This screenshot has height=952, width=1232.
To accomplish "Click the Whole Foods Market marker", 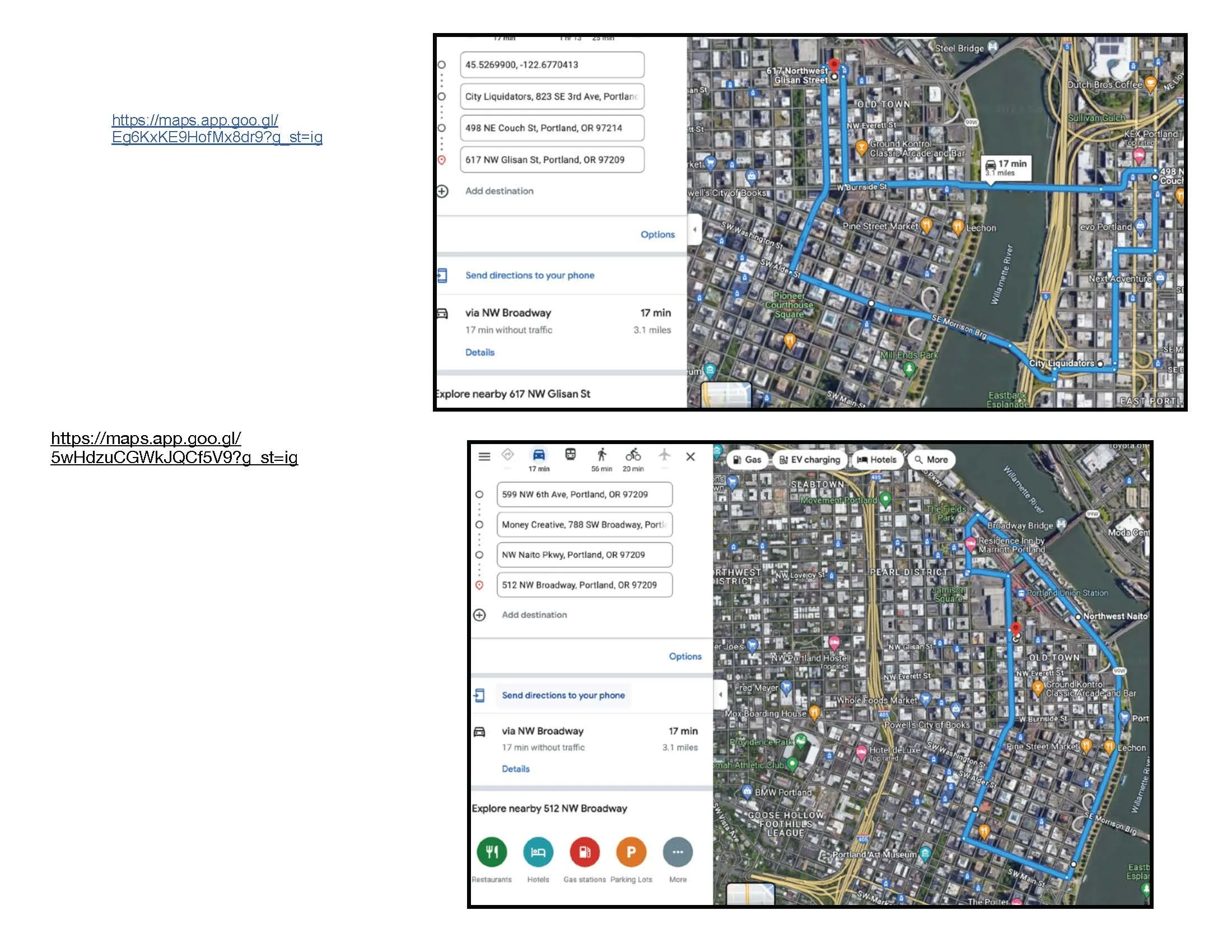I will (x=925, y=700).
